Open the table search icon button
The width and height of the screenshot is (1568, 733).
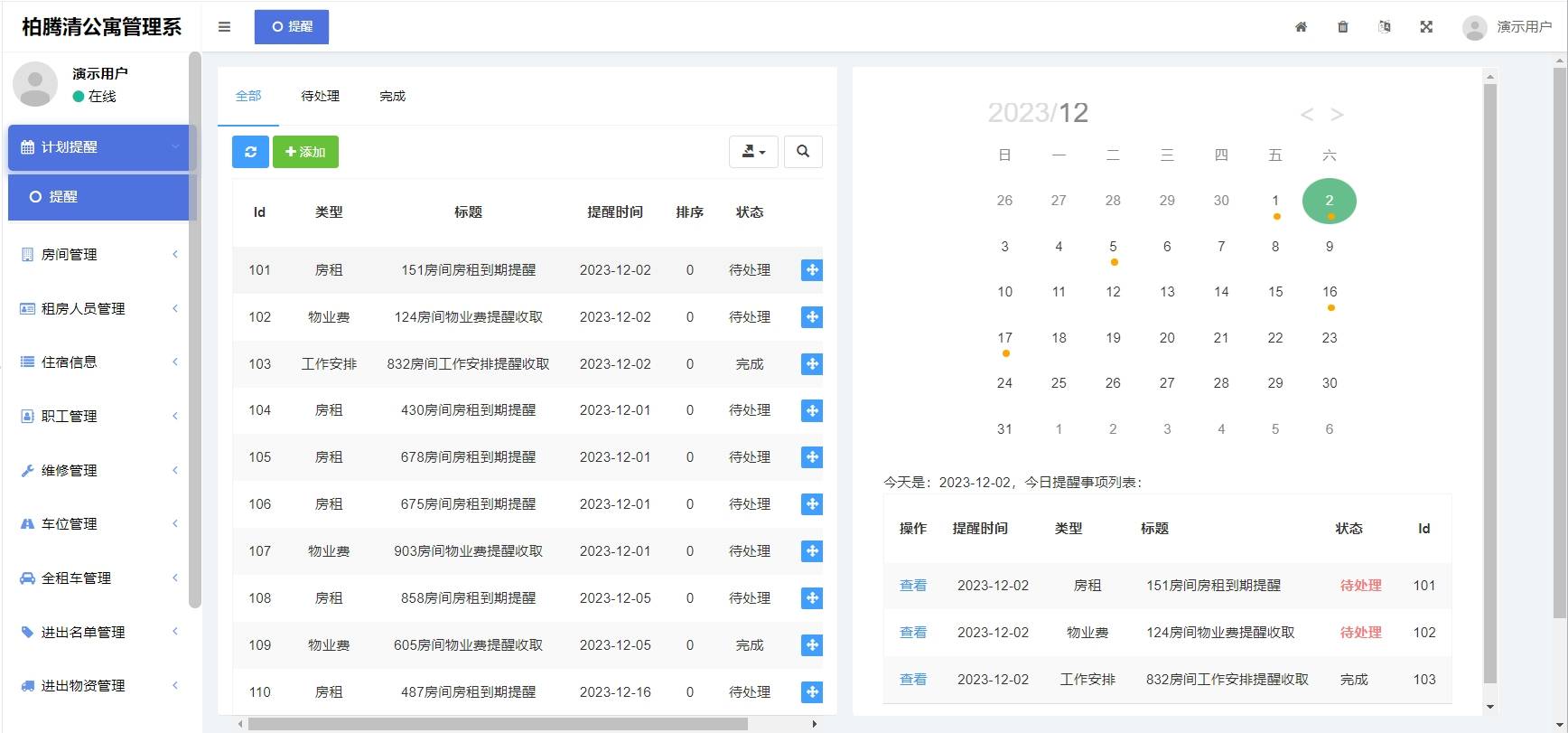click(803, 152)
